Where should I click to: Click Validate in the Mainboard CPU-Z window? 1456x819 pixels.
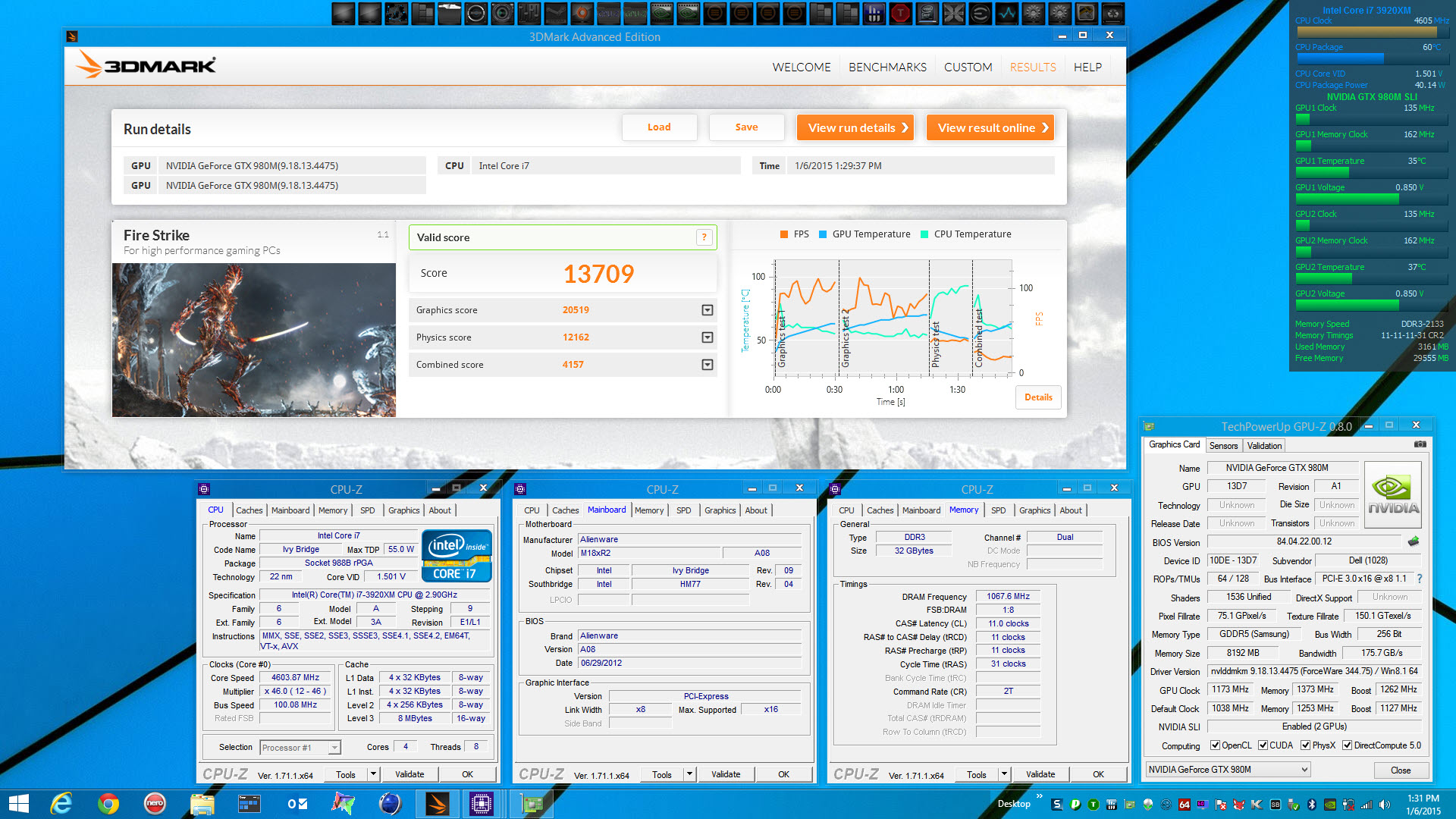pyautogui.click(x=726, y=774)
